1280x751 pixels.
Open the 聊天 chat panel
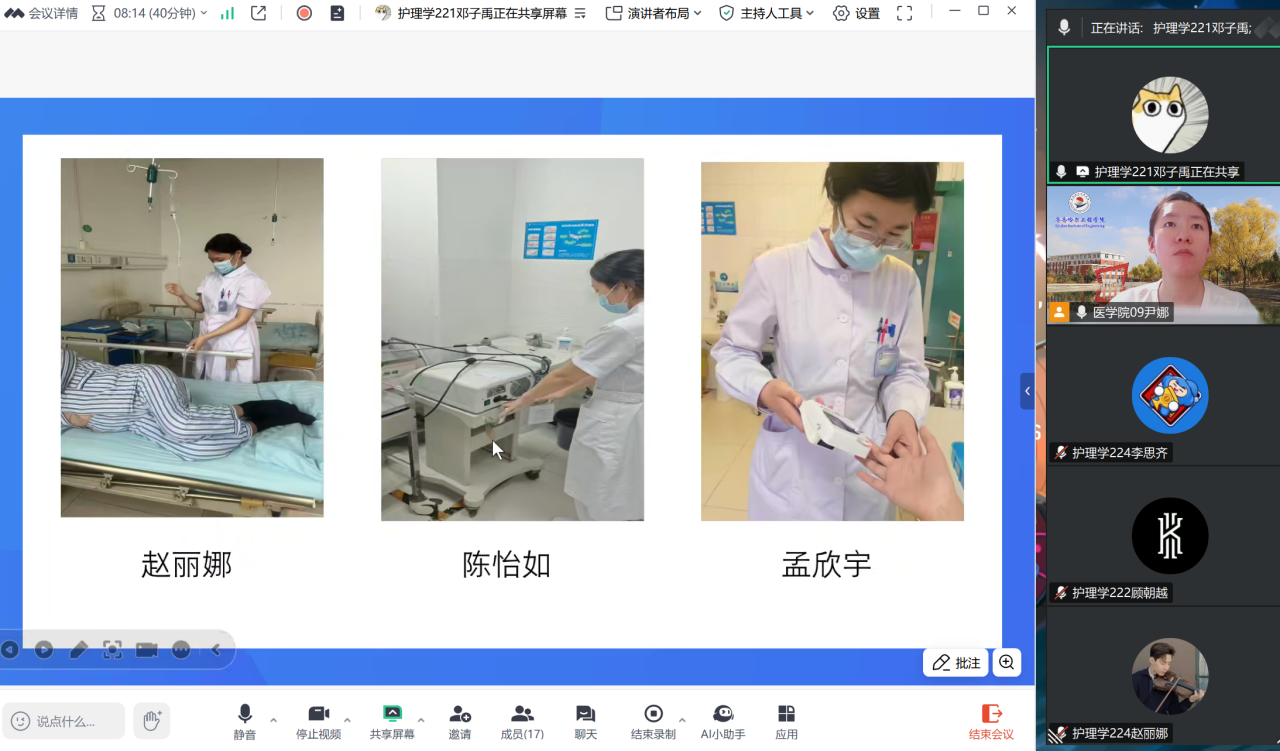[585, 720]
